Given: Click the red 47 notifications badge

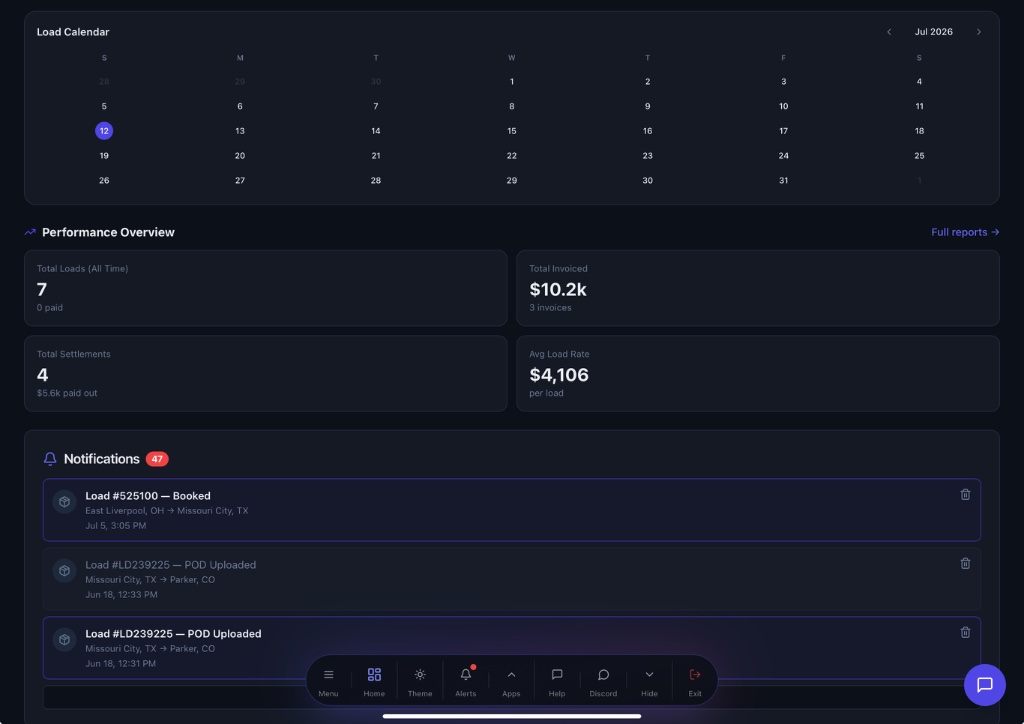Looking at the screenshot, I should [x=157, y=459].
